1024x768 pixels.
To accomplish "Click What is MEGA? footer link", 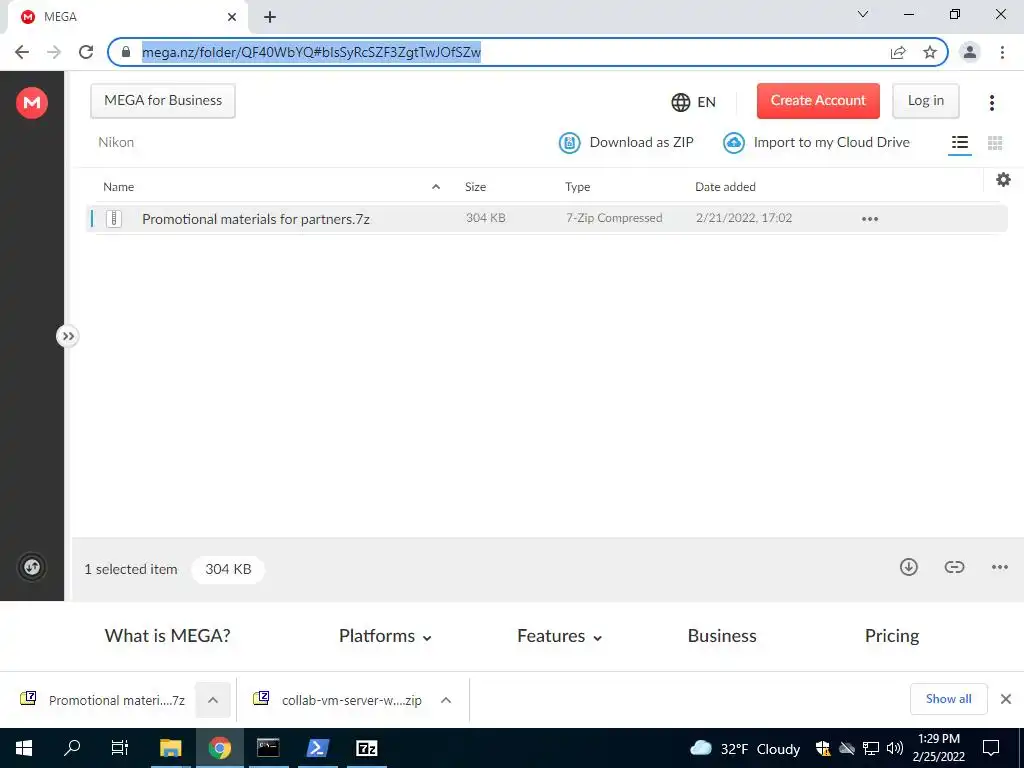I will [x=167, y=635].
